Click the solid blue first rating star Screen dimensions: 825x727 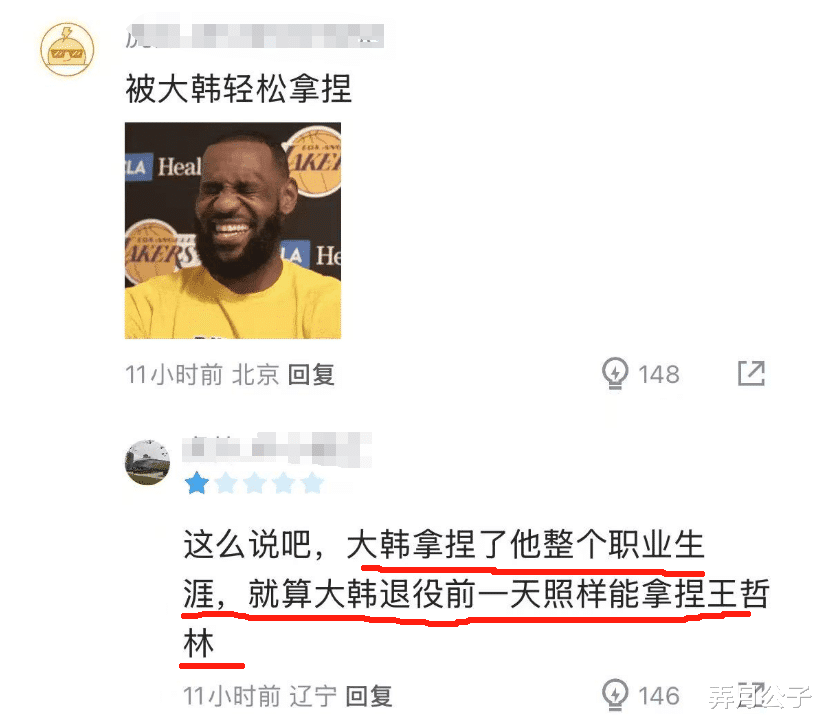click(197, 483)
